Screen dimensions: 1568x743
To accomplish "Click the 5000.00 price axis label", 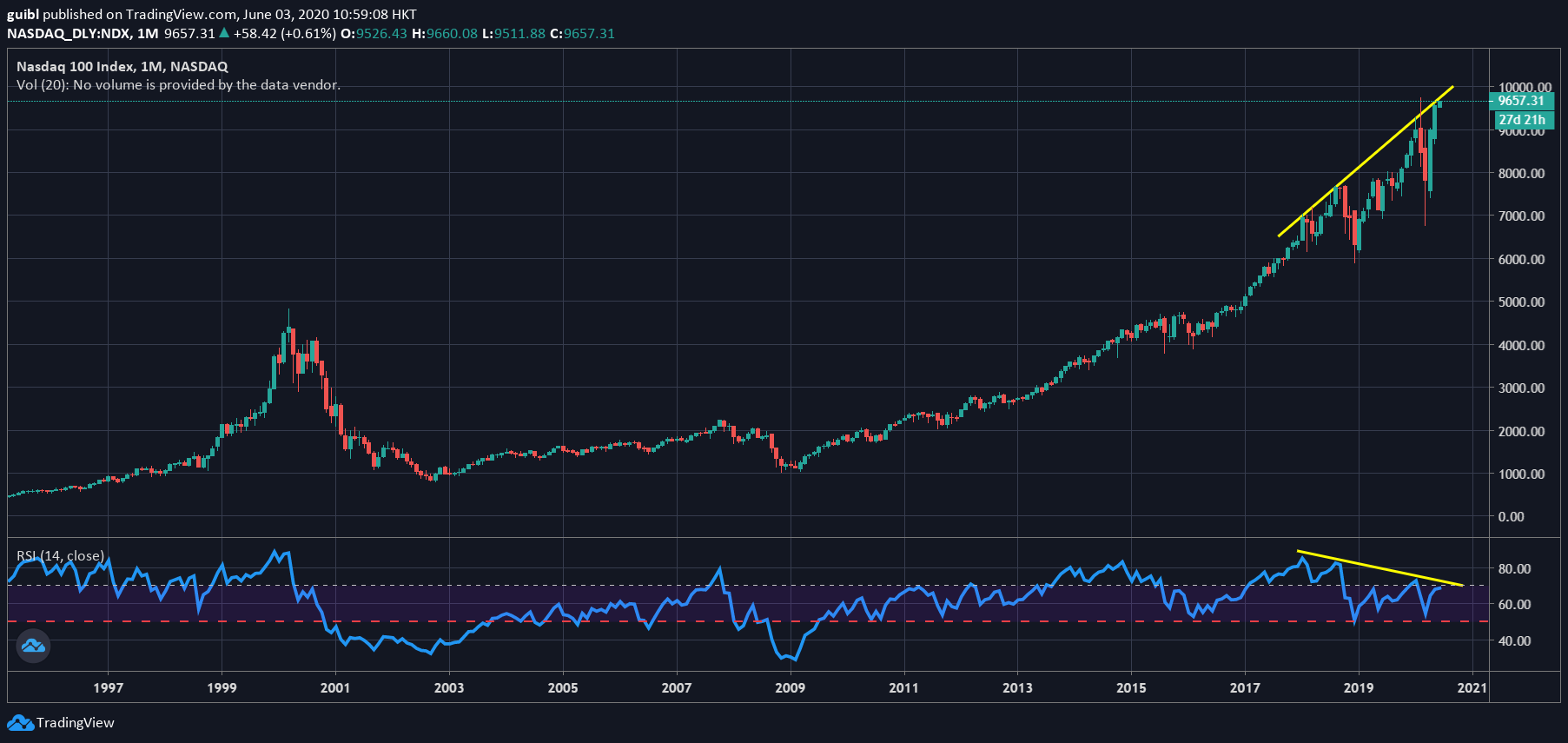I will pos(1521,302).
